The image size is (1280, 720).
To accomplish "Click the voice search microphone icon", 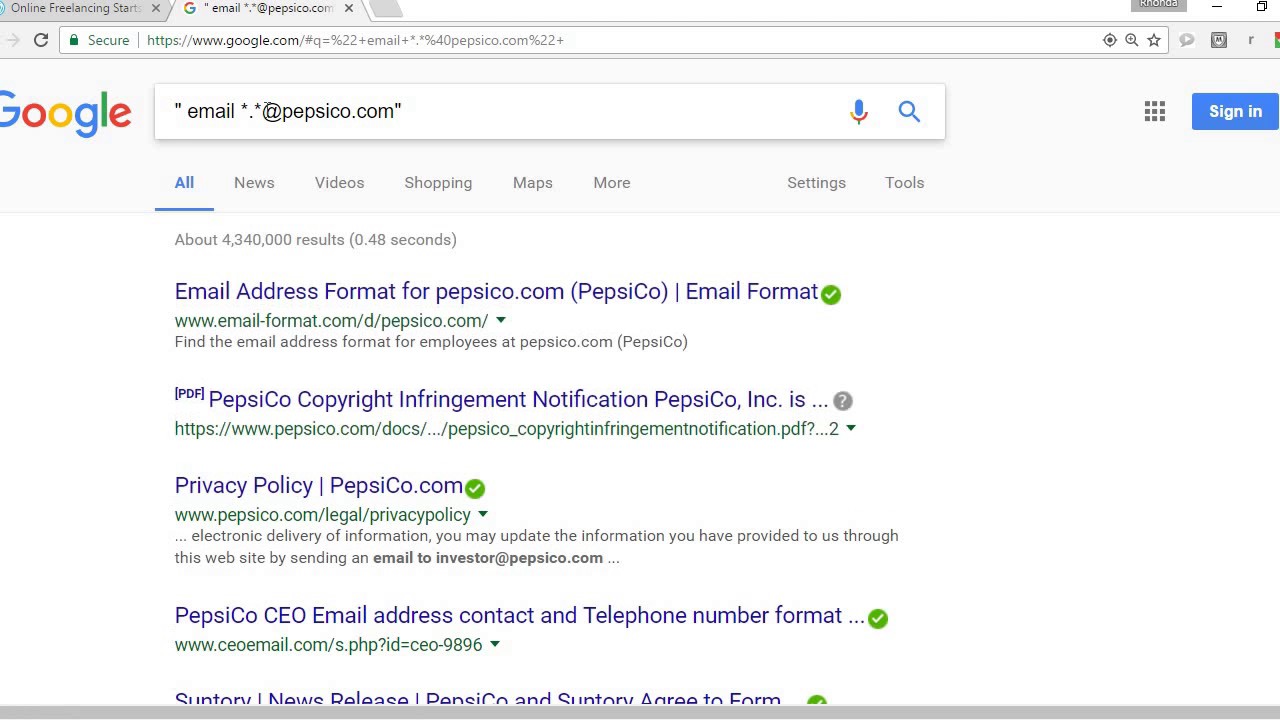I will pos(858,112).
